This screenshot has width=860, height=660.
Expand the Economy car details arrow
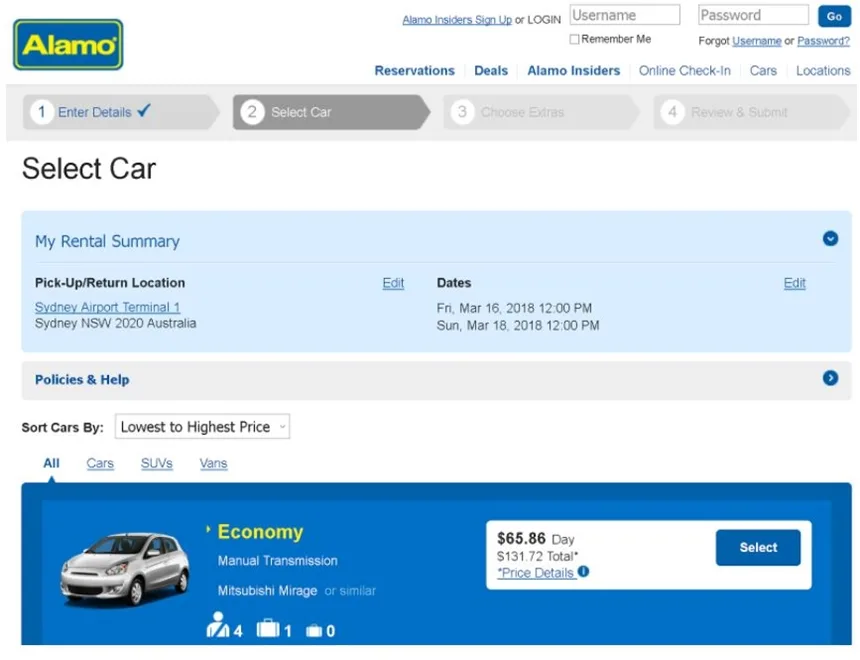click(209, 529)
